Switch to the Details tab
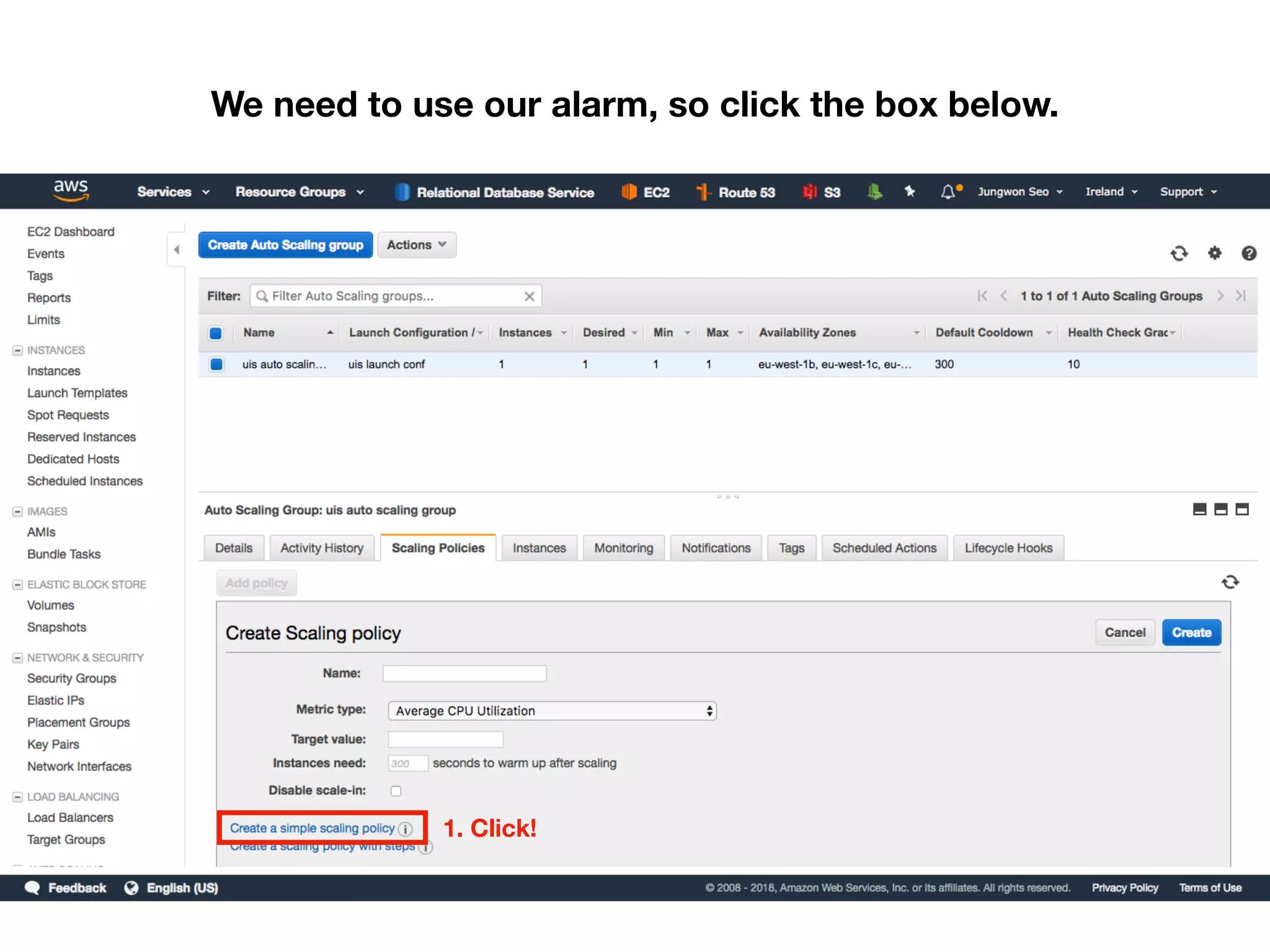Viewport: 1270px width, 952px height. 234,548
